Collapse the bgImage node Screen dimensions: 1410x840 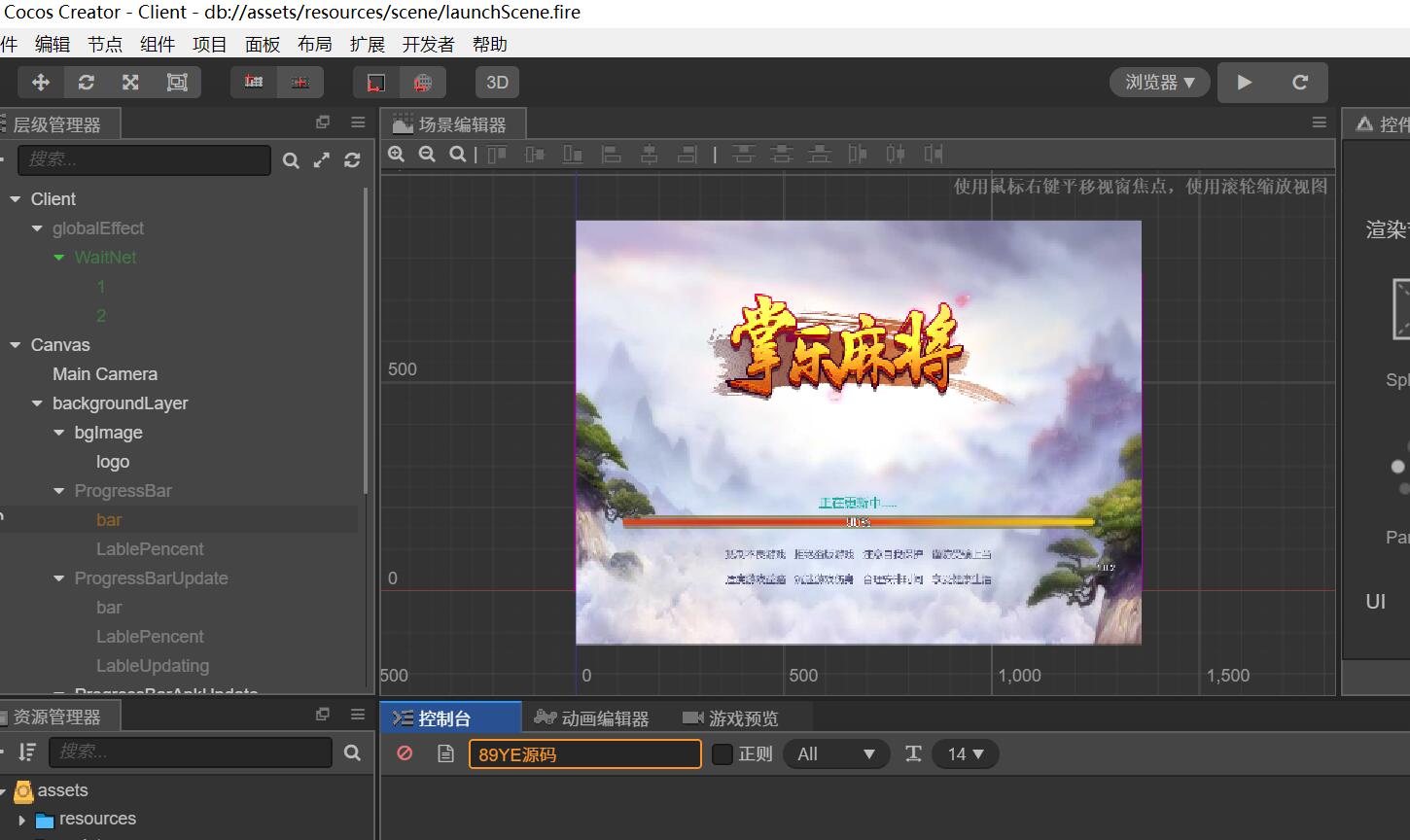point(58,433)
